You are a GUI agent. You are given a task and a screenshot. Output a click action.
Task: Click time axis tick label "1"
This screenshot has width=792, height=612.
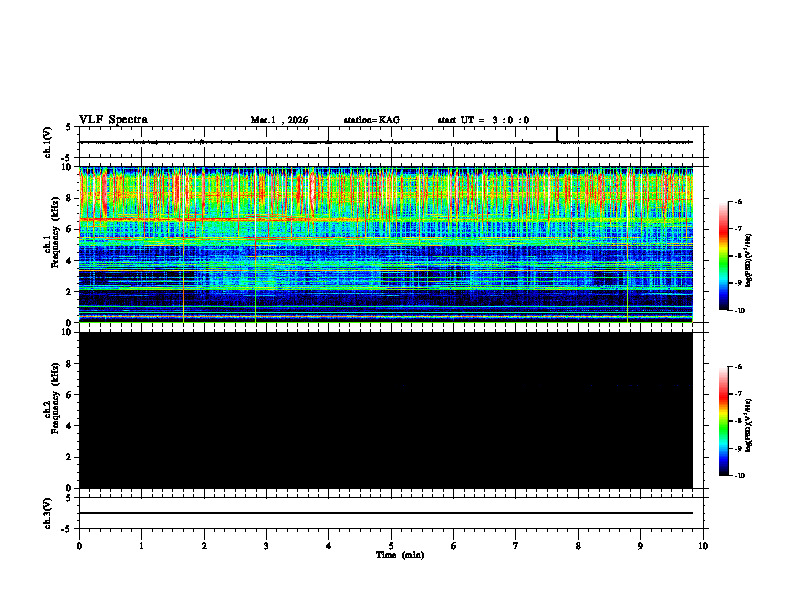click(x=141, y=546)
